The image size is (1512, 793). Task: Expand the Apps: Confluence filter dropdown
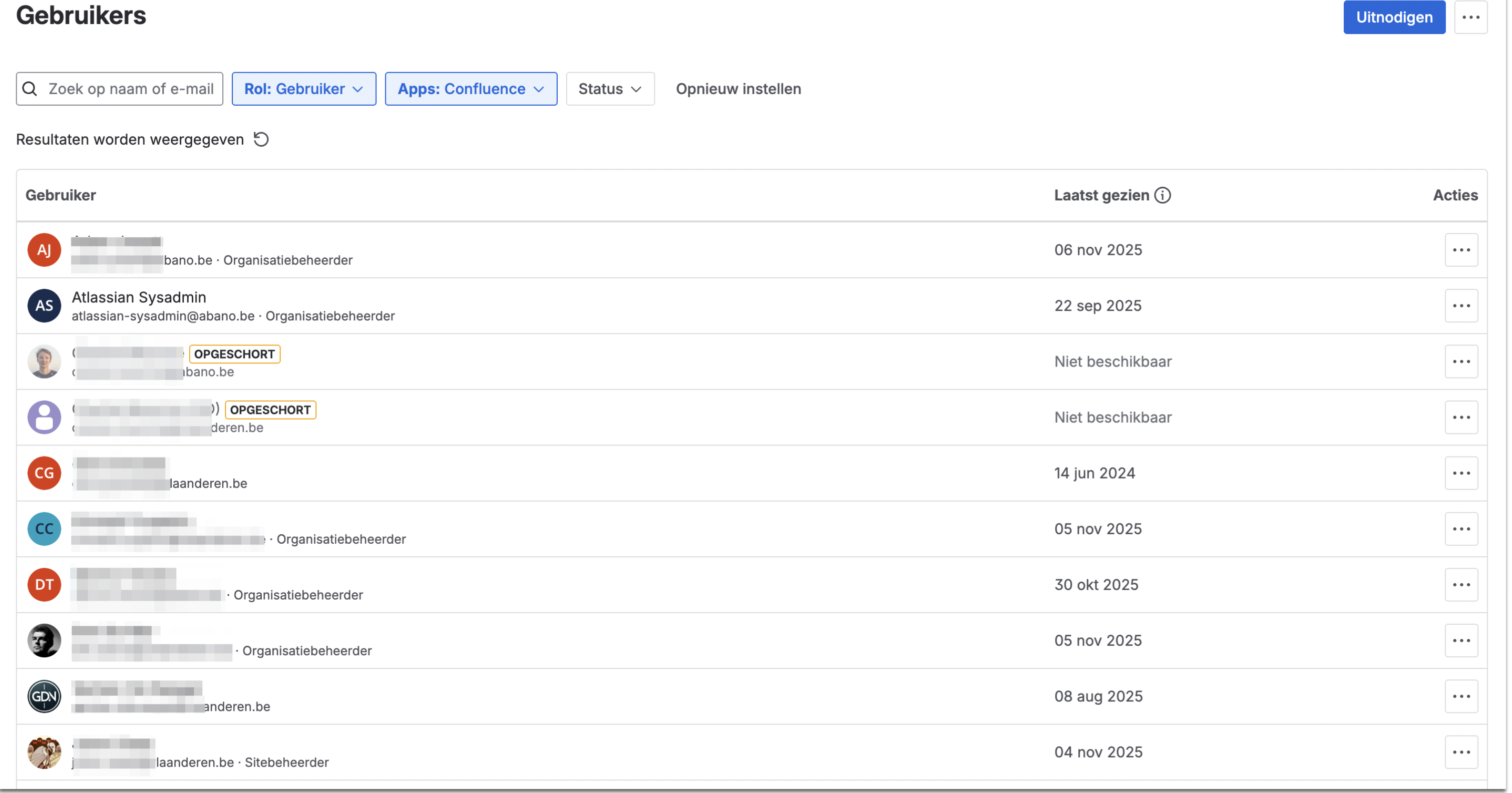471,89
